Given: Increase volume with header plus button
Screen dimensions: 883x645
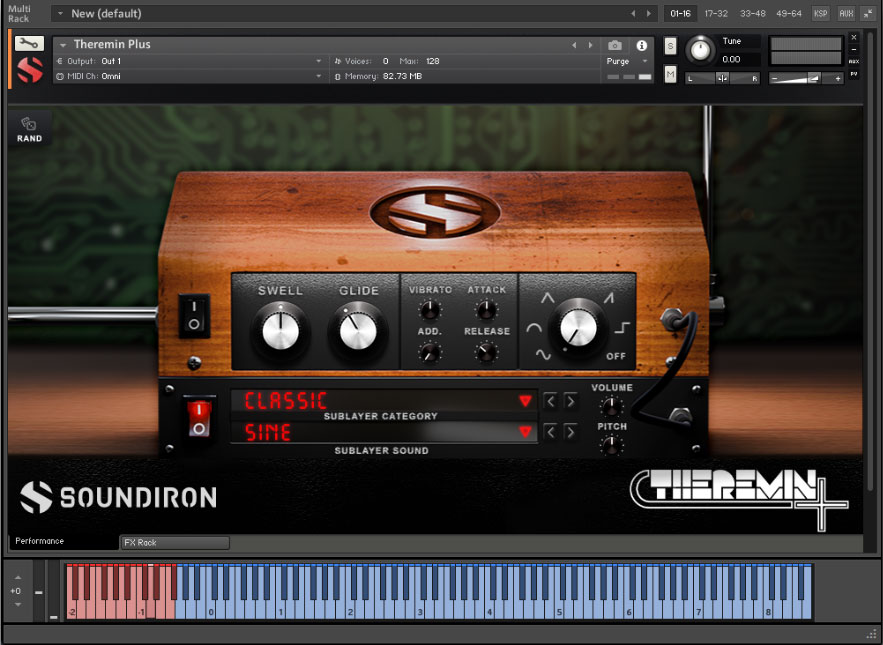Looking at the screenshot, I should [838, 79].
